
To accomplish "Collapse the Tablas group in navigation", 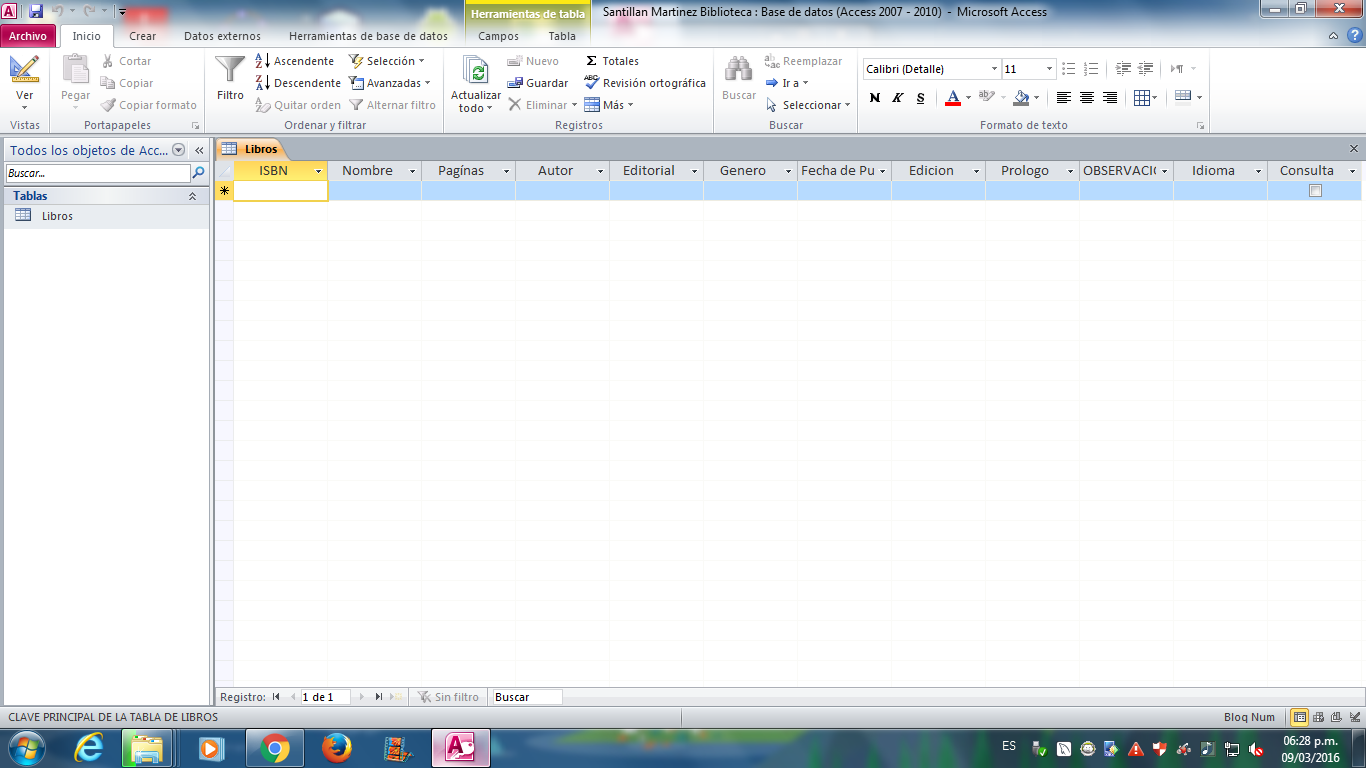I will pos(192,196).
